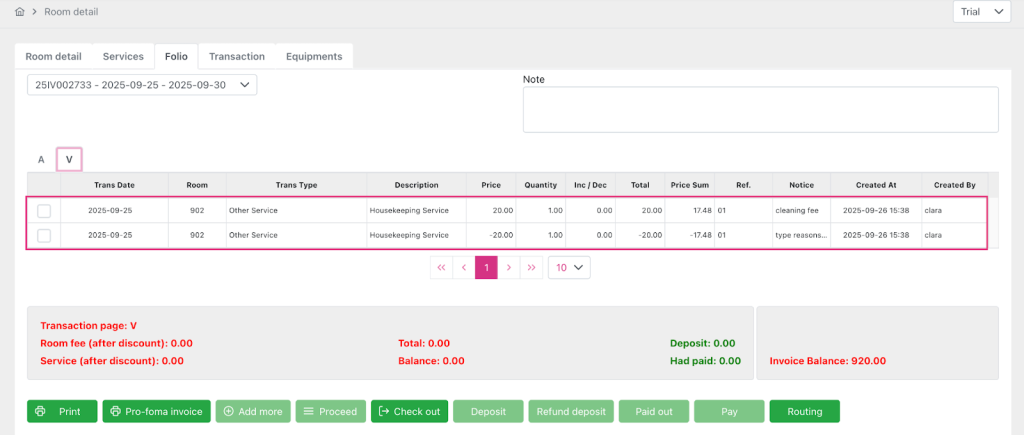Open the Pro-foma invoice
This screenshot has width=1024, height=435.
coord(156,411)
